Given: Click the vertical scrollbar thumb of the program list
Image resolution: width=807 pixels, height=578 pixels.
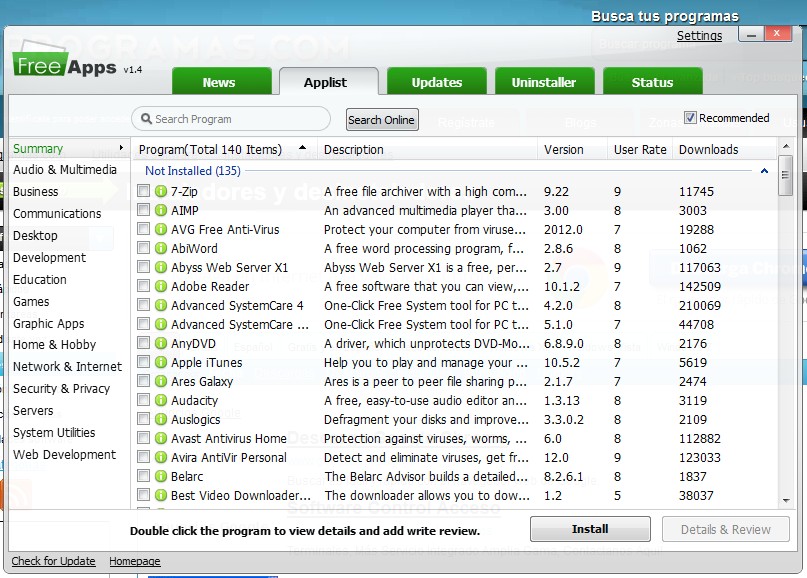Looking at the screenshot, I should pyautogui.click(x=785, y=176).
